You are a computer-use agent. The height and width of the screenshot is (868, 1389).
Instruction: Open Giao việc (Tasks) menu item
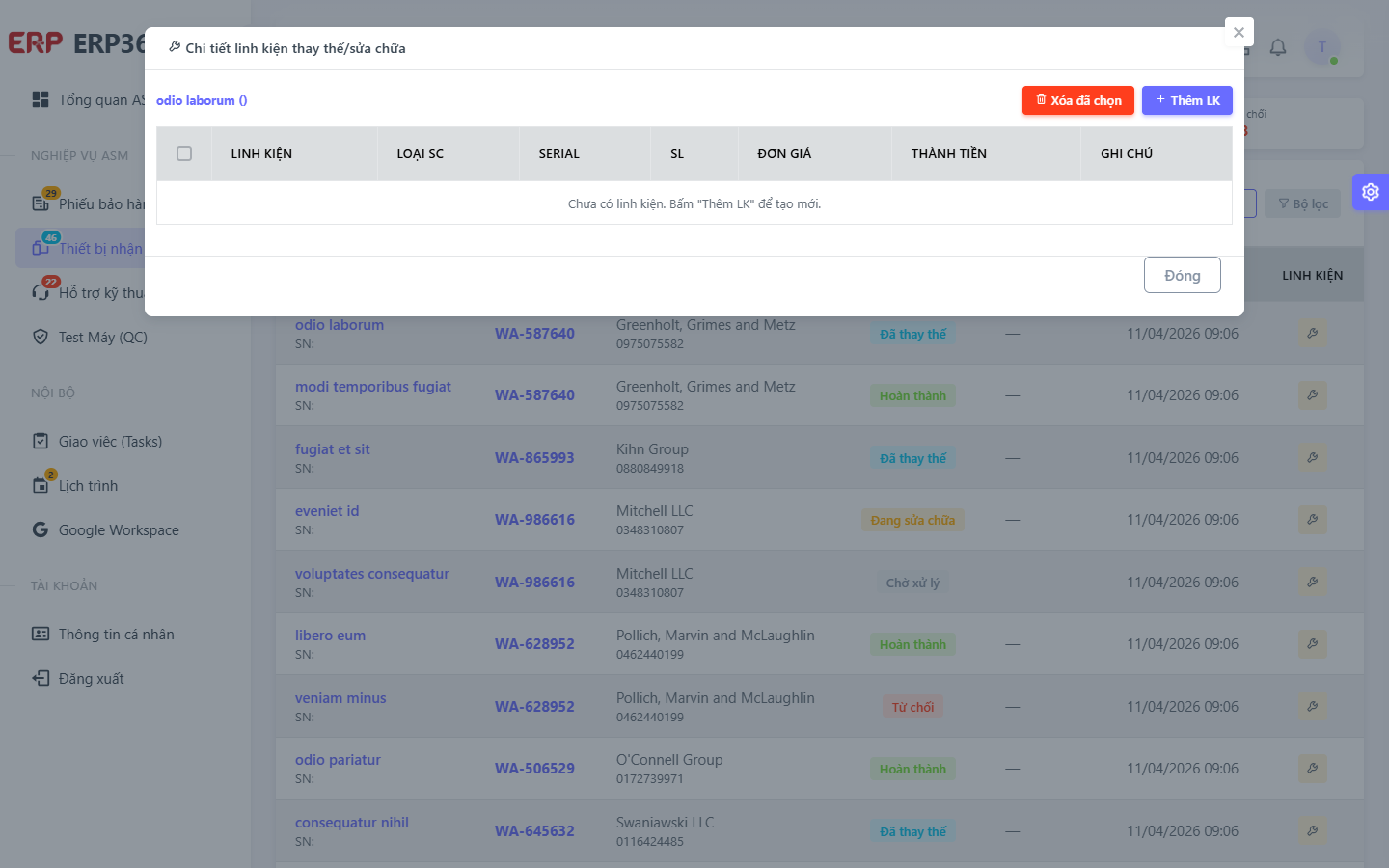tap(110, 441)
